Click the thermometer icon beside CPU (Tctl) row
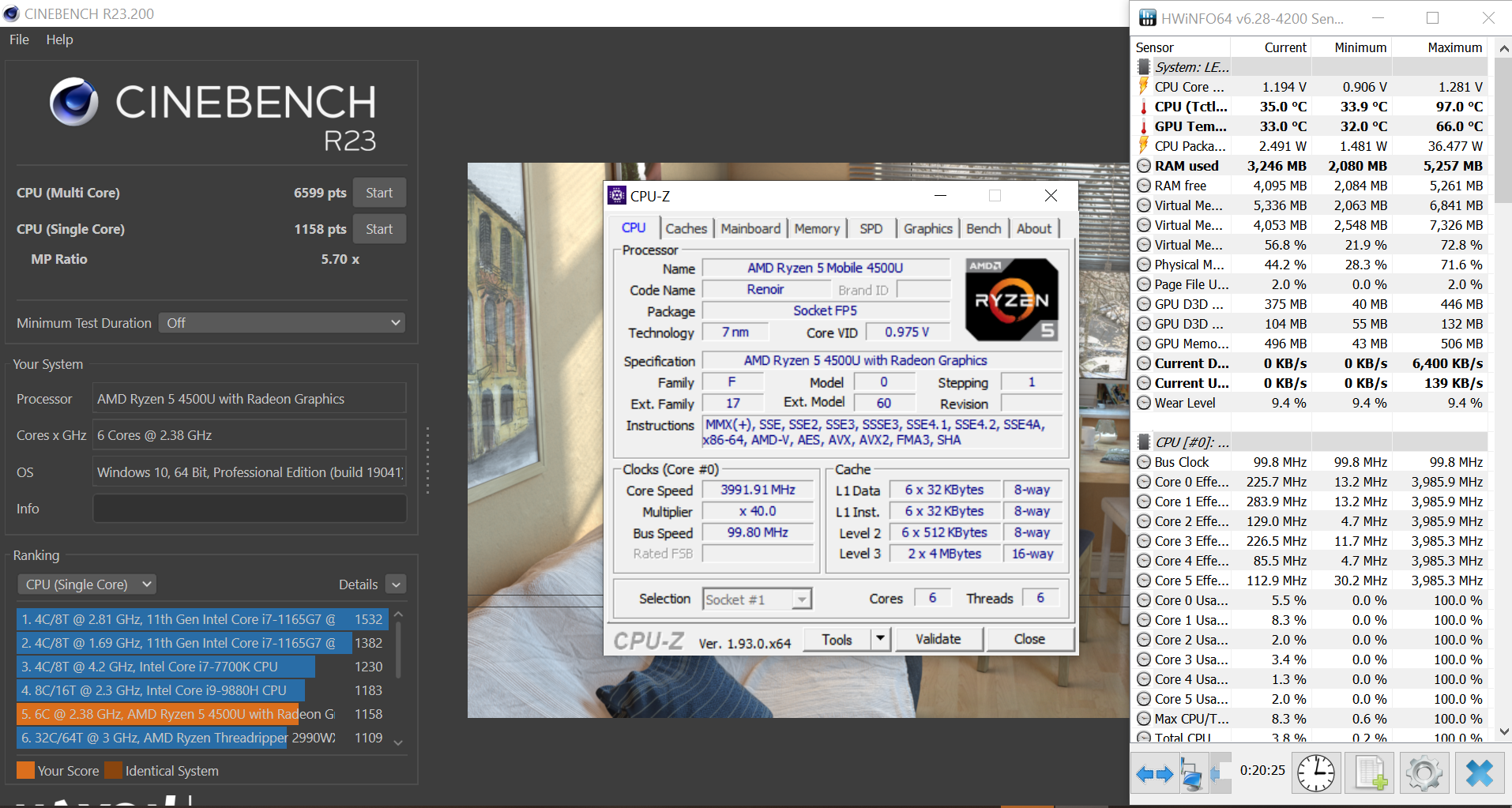The image size is (1512, 808). 1143,106
